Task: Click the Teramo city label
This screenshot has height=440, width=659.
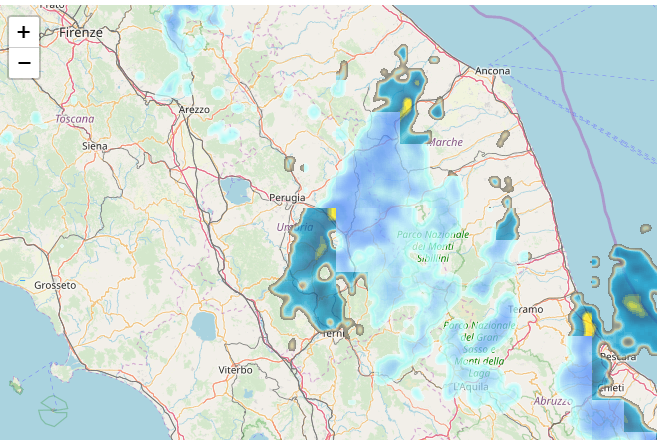Action: click(525, 310)
